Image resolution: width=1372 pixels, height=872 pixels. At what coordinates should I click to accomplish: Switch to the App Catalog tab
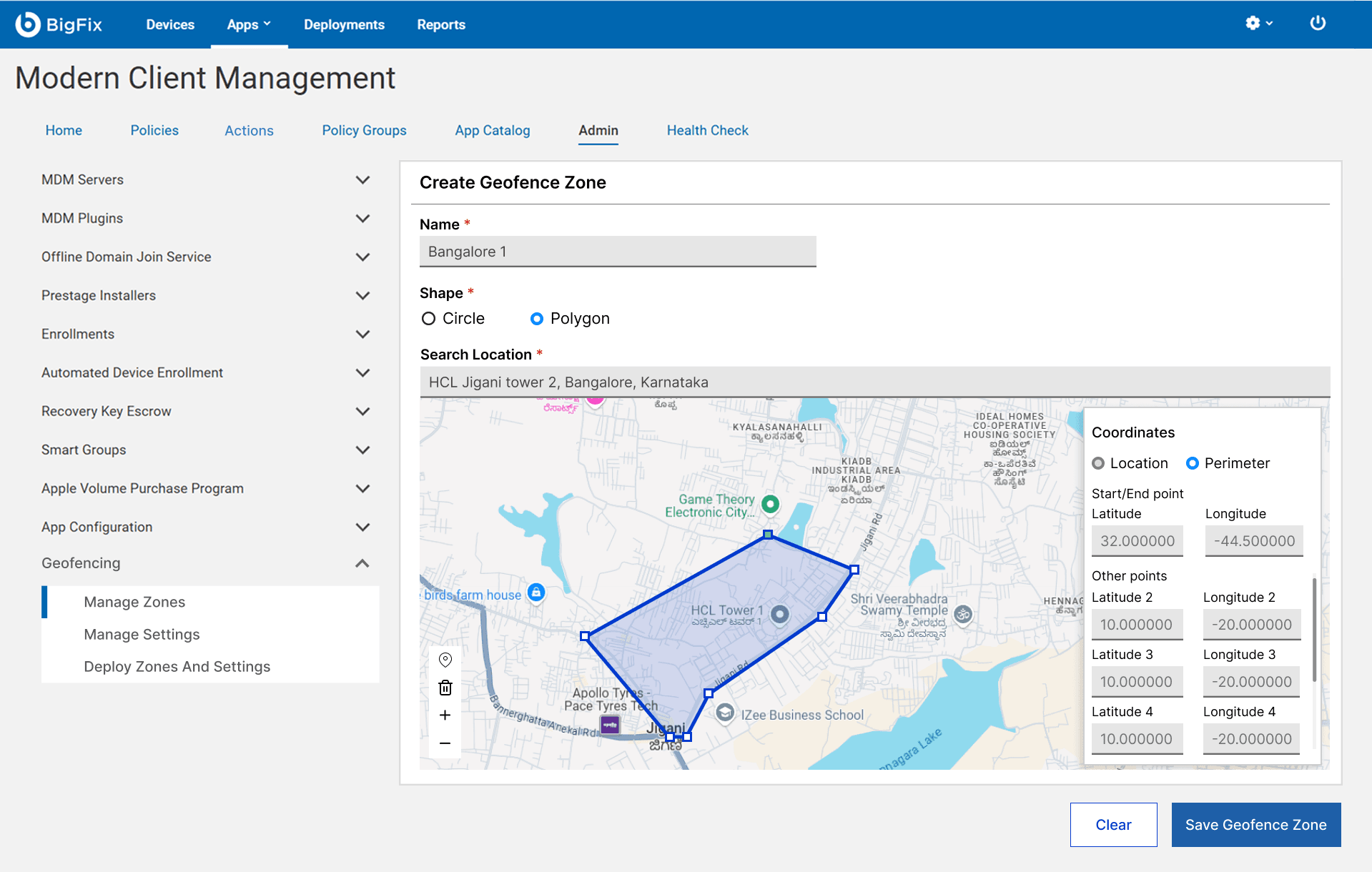(493, 130)
